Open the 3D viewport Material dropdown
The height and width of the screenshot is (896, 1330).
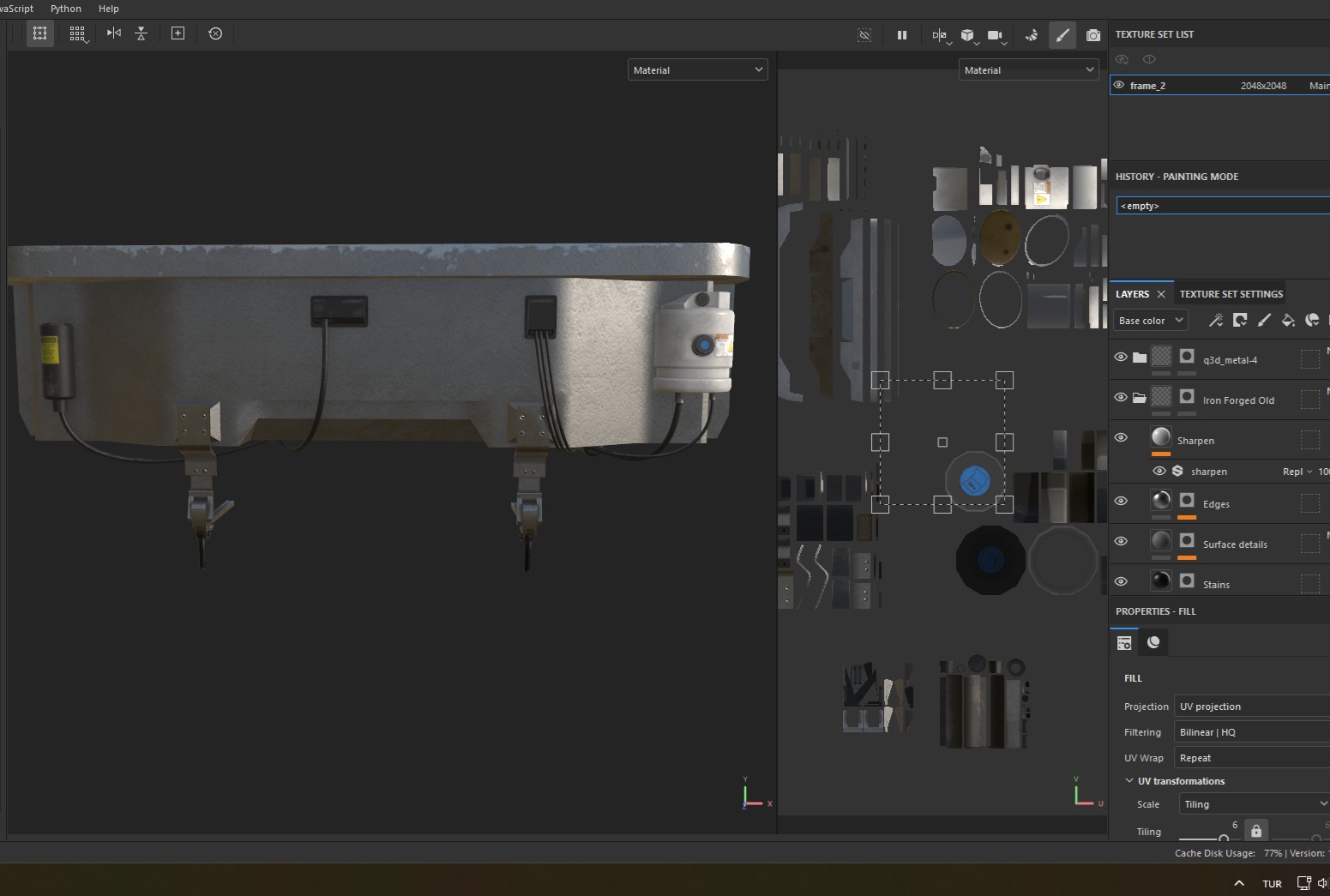[x=697, y=70]
